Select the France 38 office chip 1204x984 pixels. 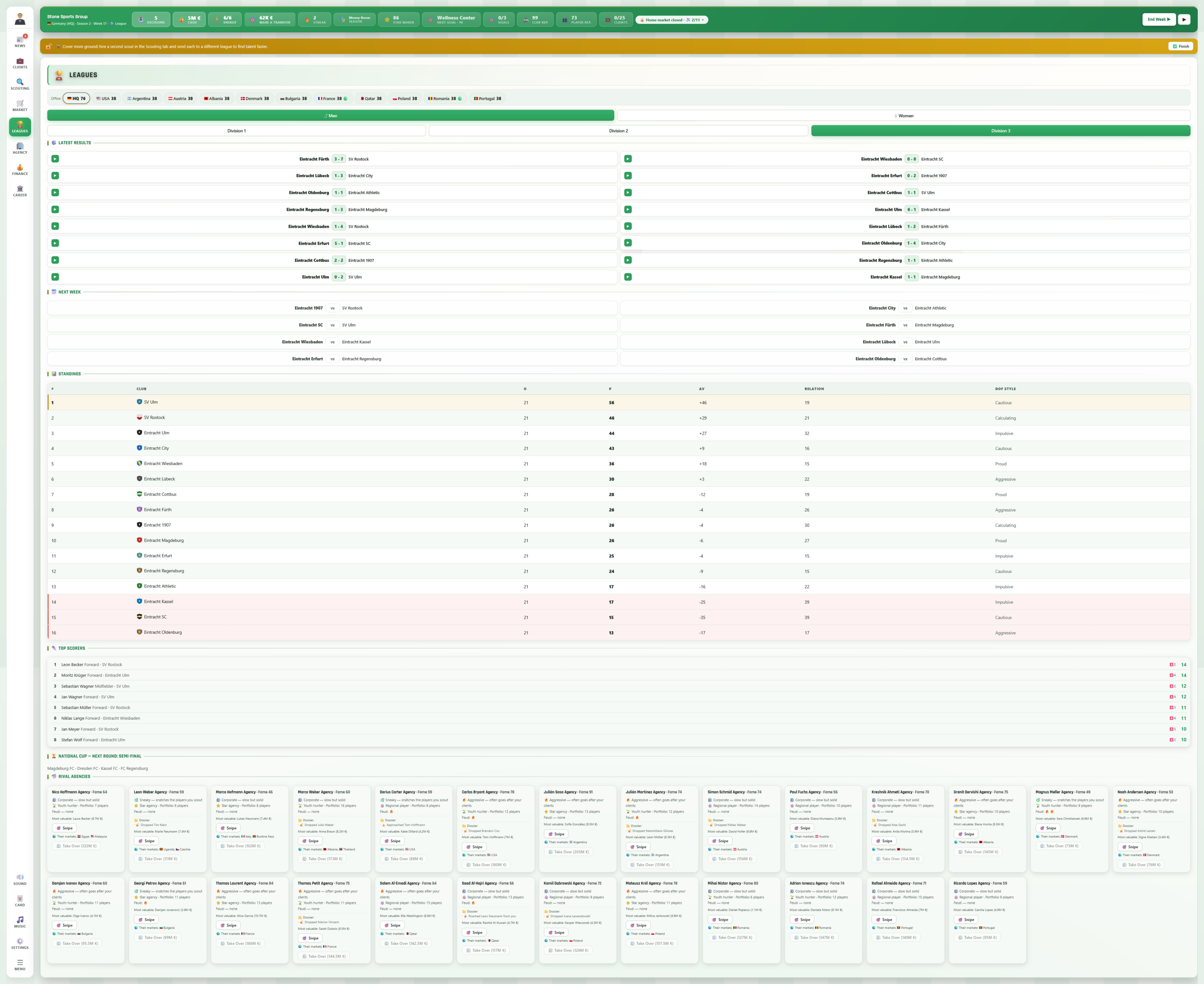point(333,98)
